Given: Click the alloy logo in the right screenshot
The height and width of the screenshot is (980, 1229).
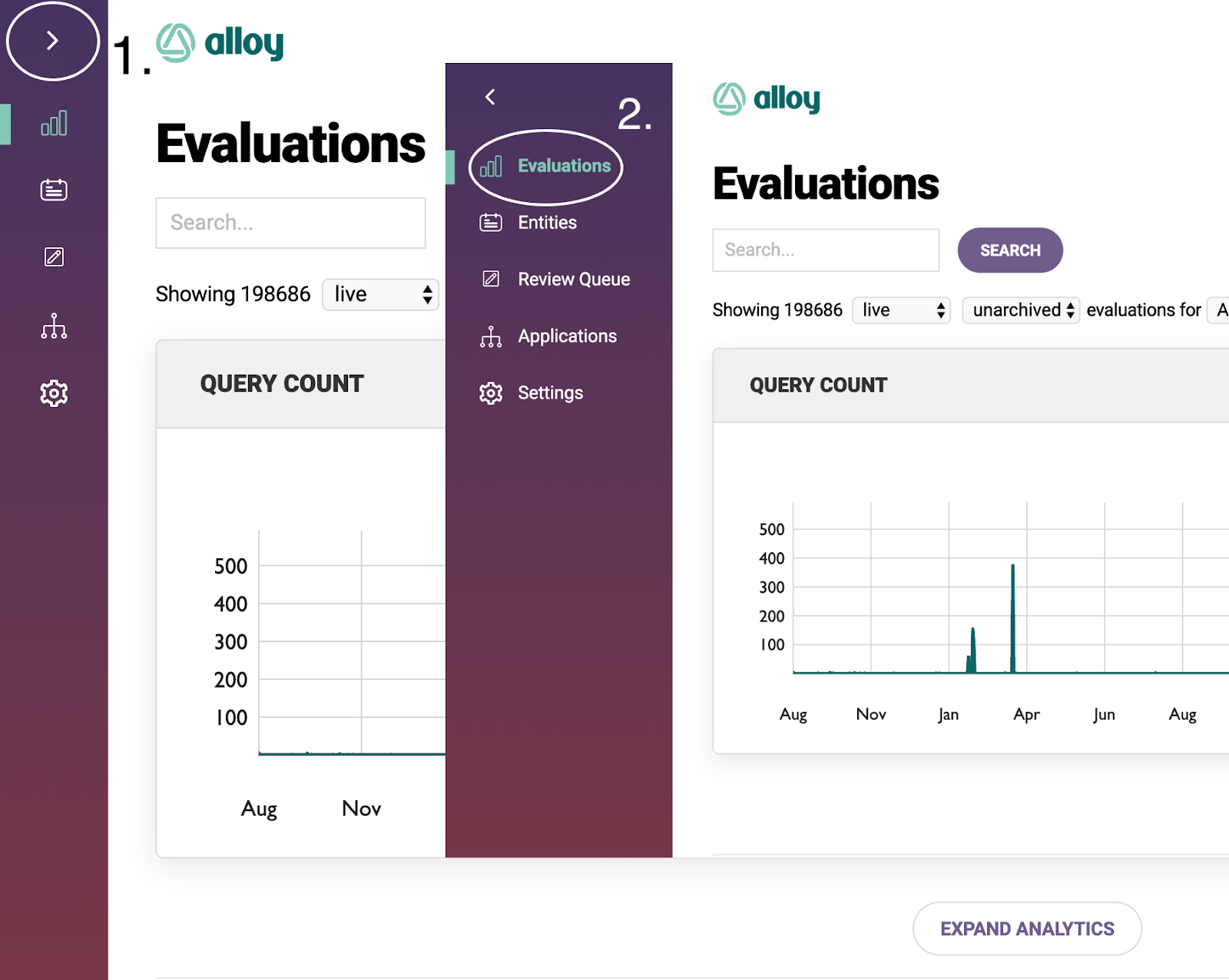Looking at the screenshot, I should [767, 99].
